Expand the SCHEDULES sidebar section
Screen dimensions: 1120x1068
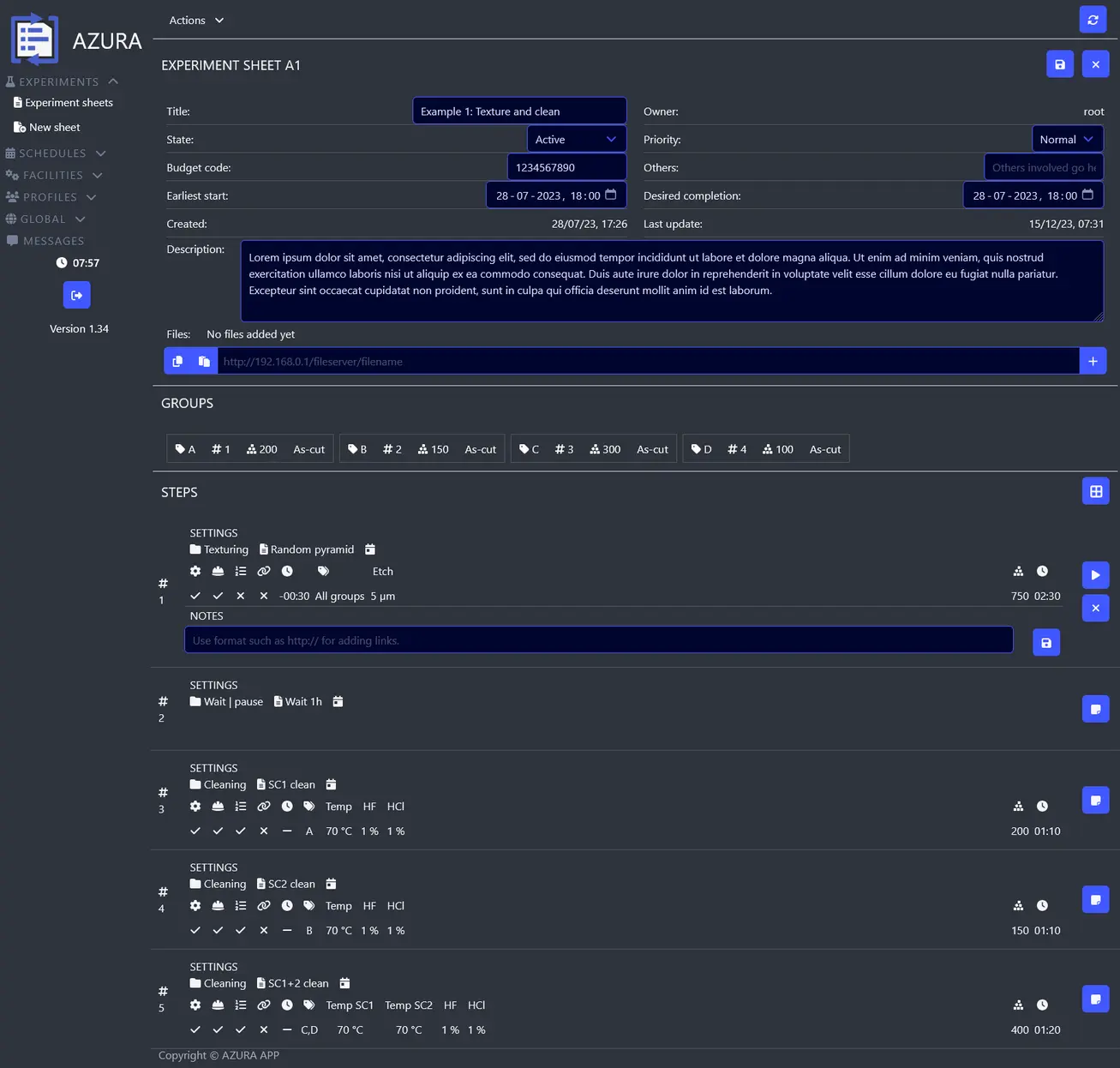[56, 153]
